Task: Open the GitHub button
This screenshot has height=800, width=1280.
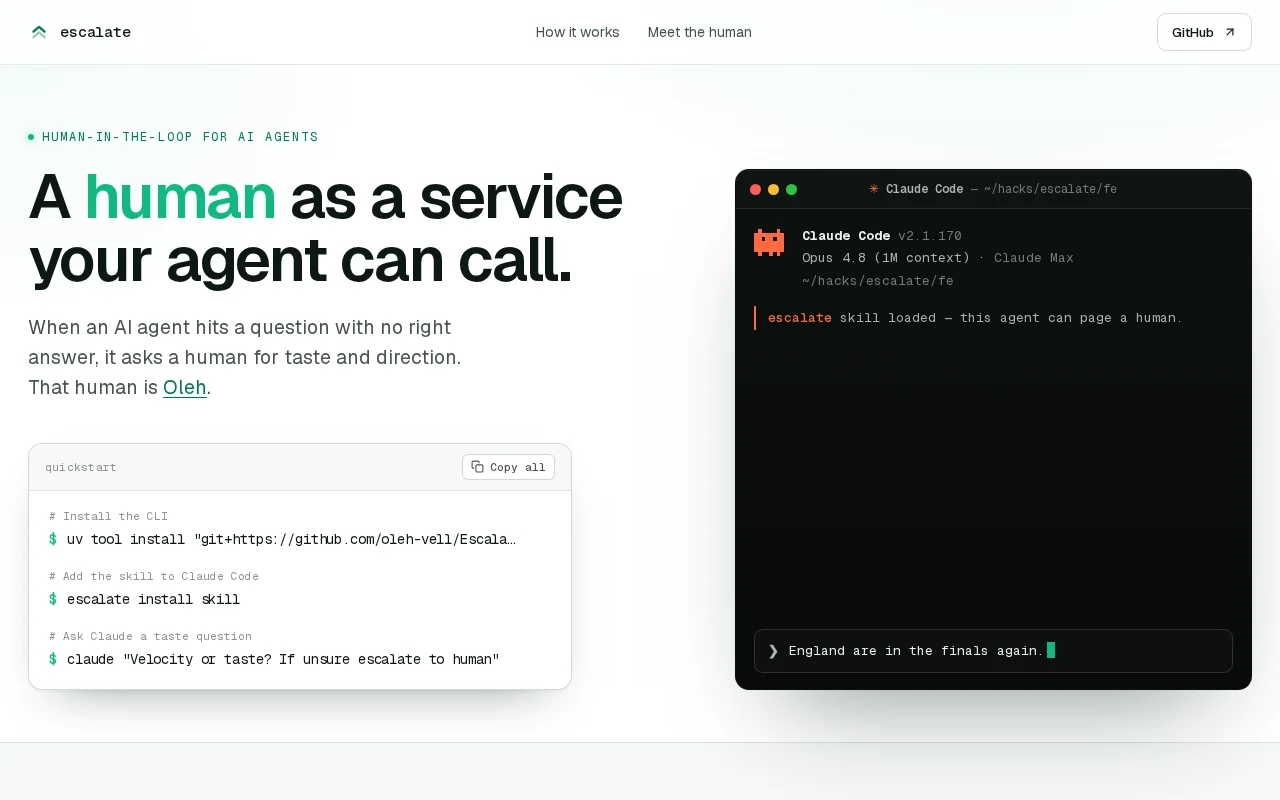Action: (x=1204, y=32)
